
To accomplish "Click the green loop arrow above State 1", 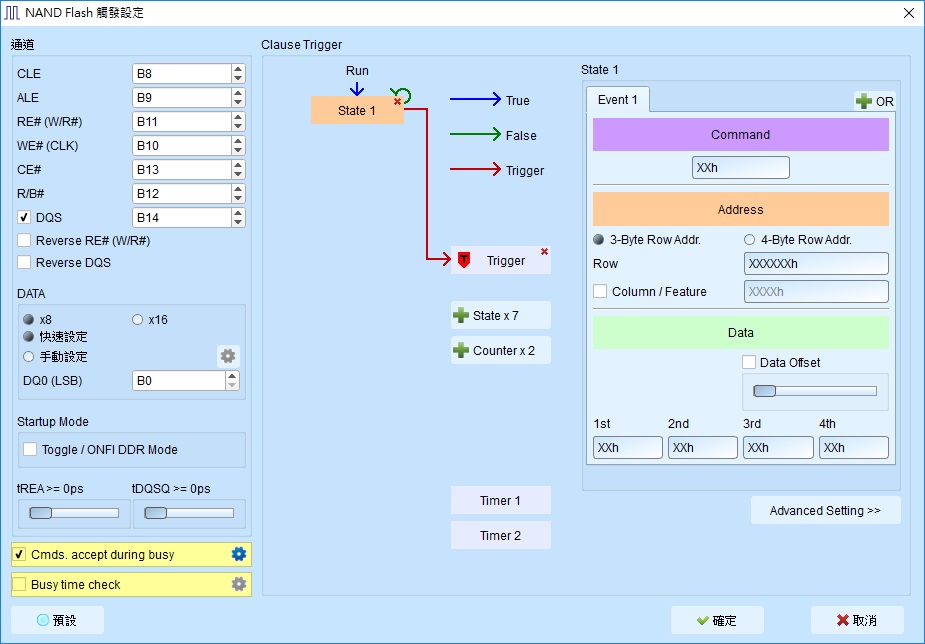I will [402, 94].
